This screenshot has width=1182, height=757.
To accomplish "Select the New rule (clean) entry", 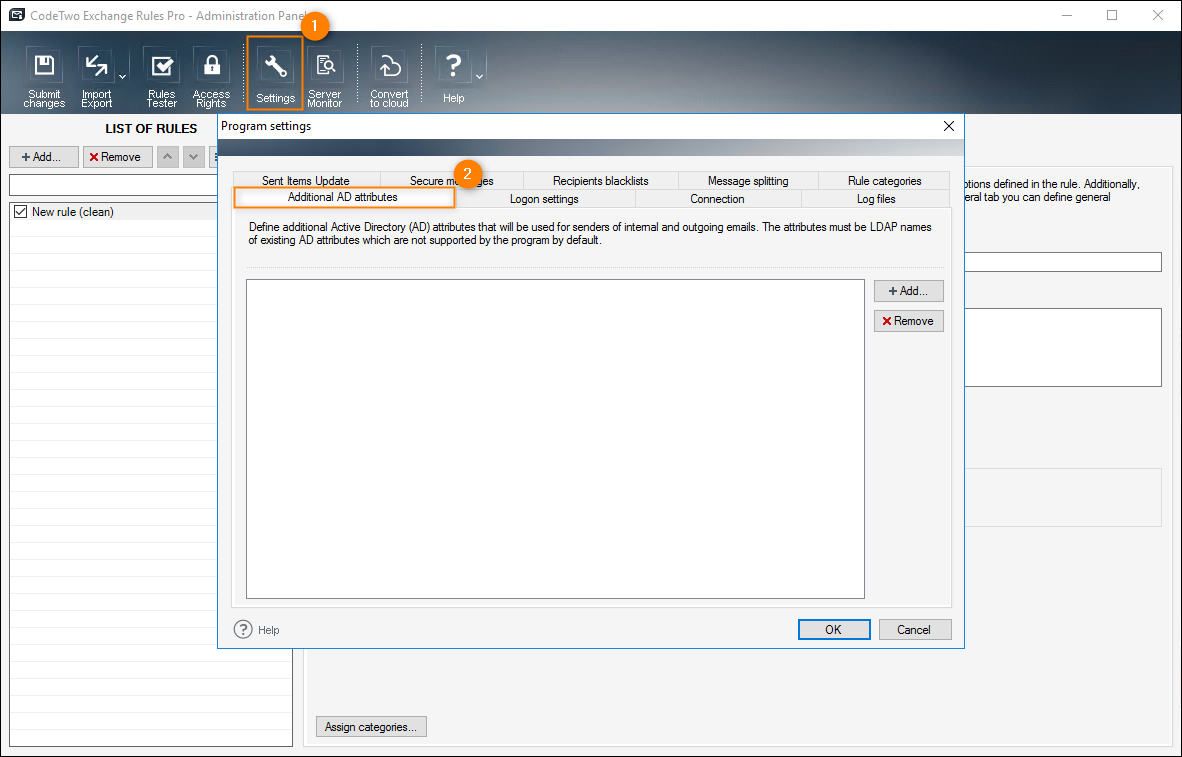I will 115,212.
